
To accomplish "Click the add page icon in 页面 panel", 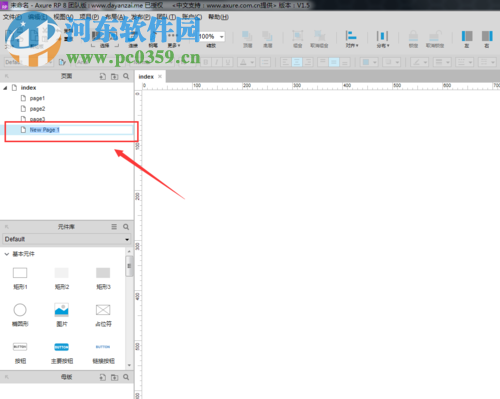I will click(103, 76).
